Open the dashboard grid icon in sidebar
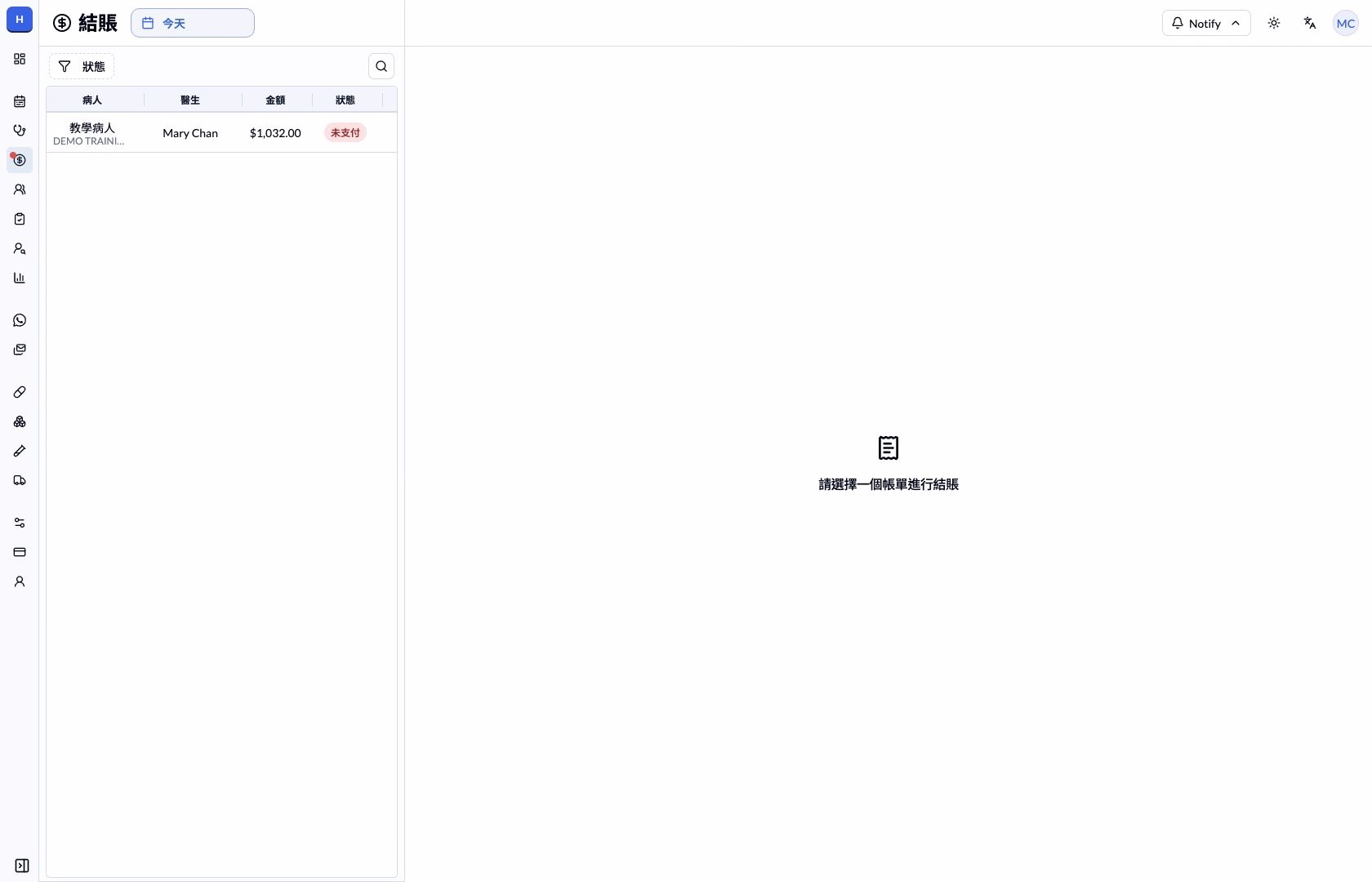Screen dimensions: 1372x882 20,59
